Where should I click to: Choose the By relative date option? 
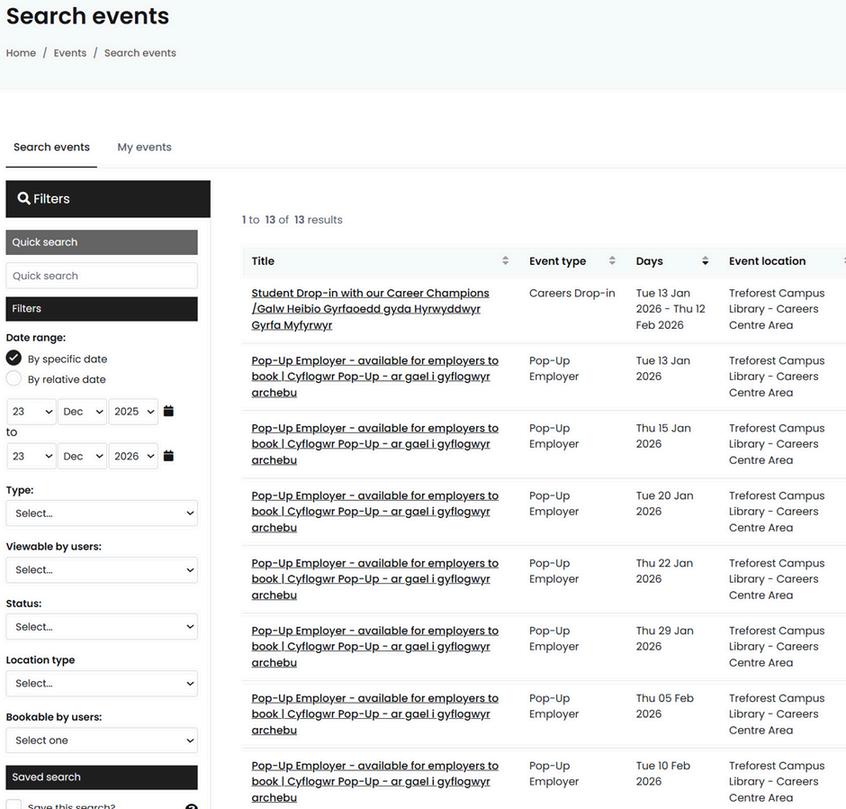14,379
